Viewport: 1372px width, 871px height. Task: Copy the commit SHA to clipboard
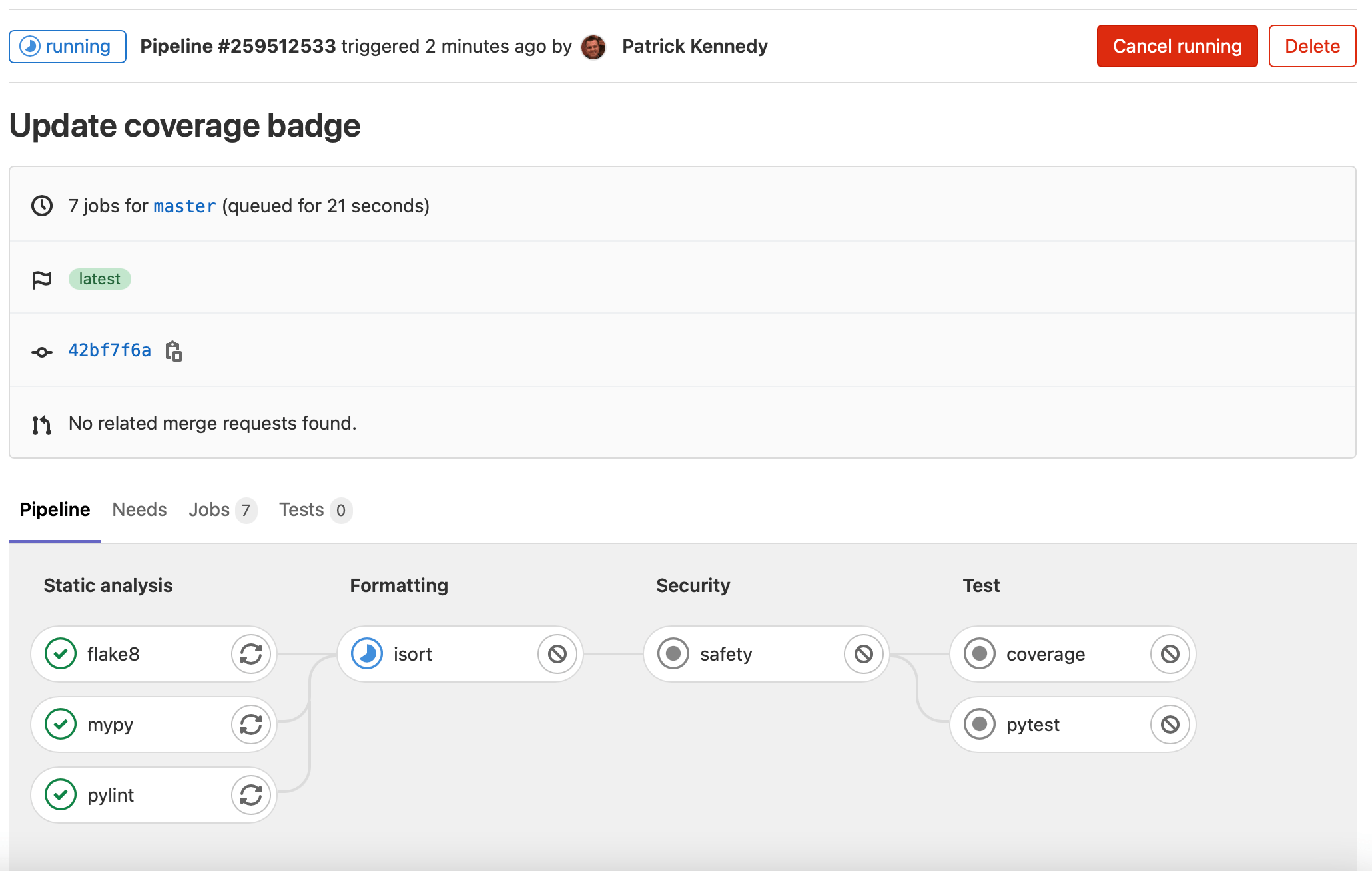174,351
